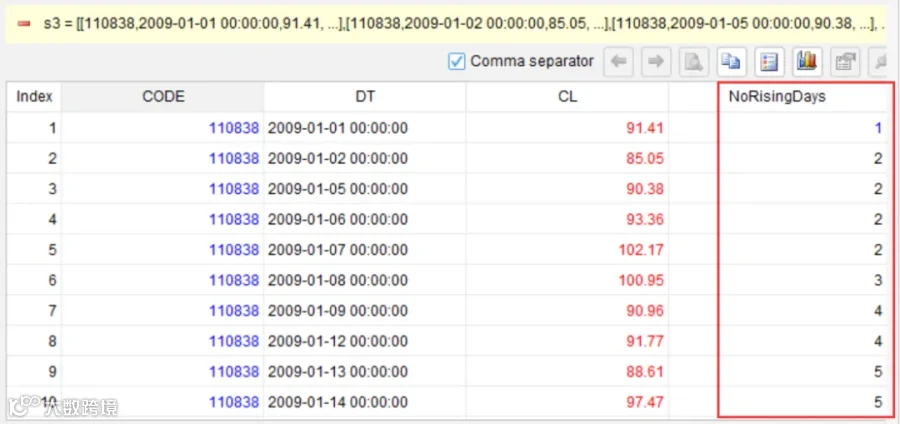Click the forward arrow toolbar icon
Screen dimensions: 900x424
pyautogui.click(x=655, y=62)
